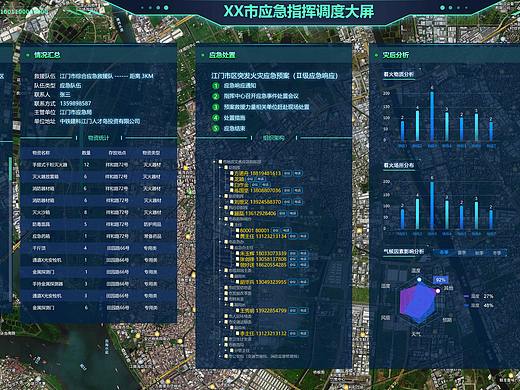This screenshot has height=390, width=520.
Task: Click the 物资类型 column header
Action: (151, 153)
